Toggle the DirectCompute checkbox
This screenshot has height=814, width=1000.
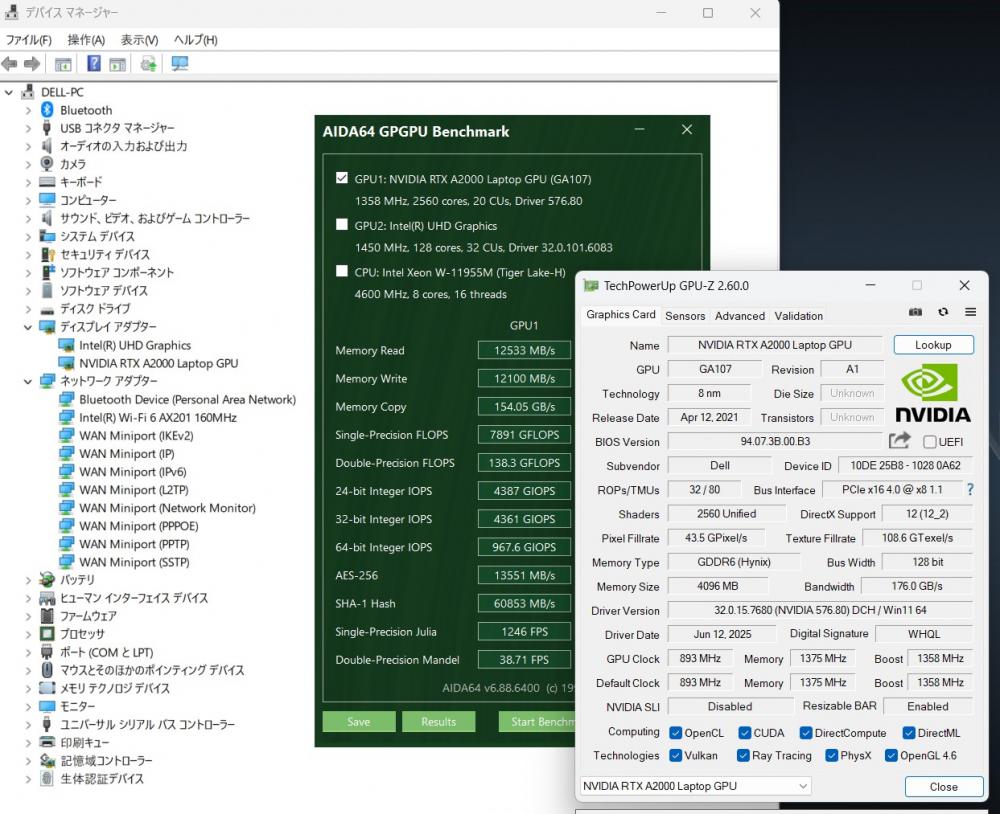806,733
